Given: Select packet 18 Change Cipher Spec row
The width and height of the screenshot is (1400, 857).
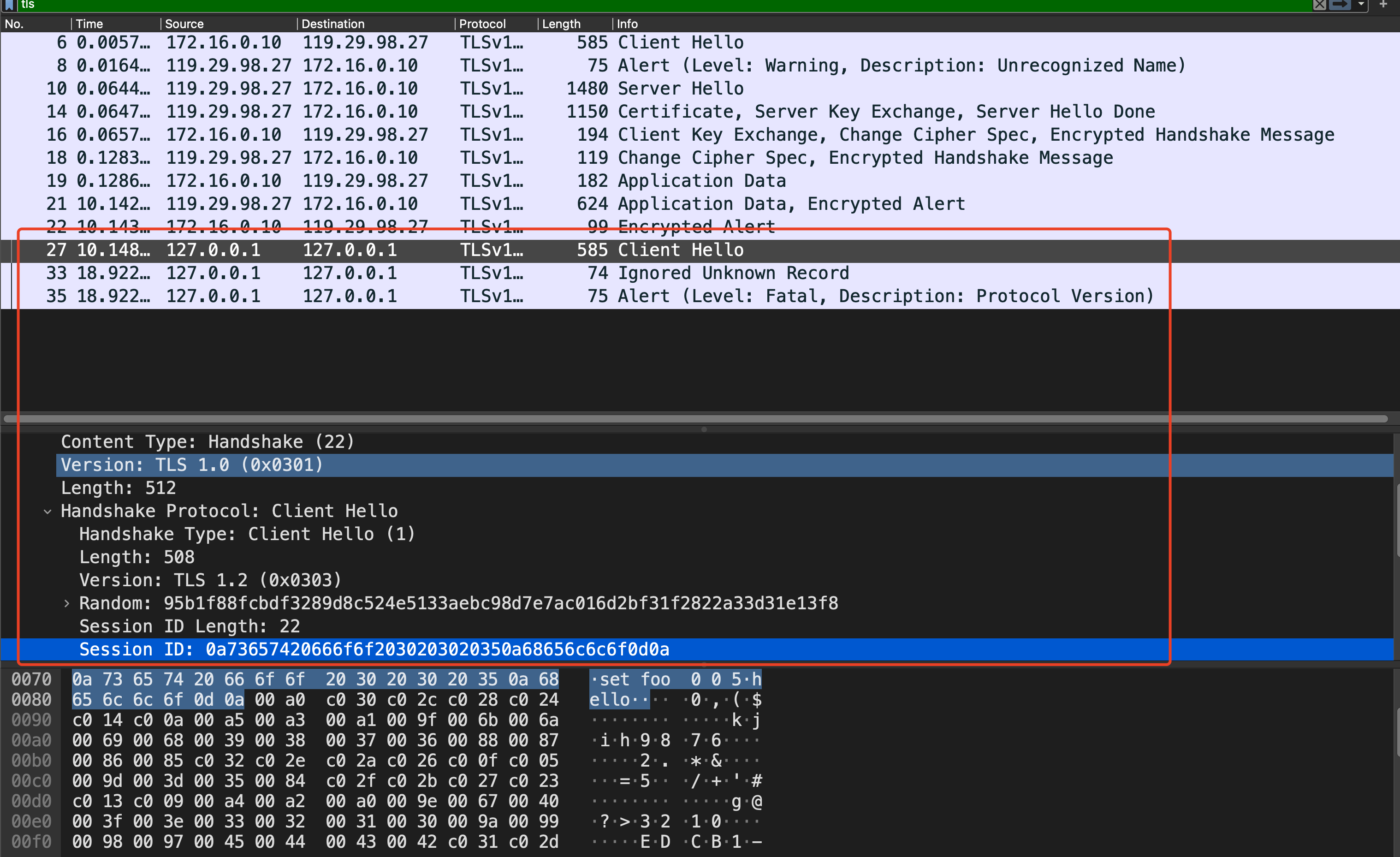Looking at the screenshot, I should coord(700,158).
